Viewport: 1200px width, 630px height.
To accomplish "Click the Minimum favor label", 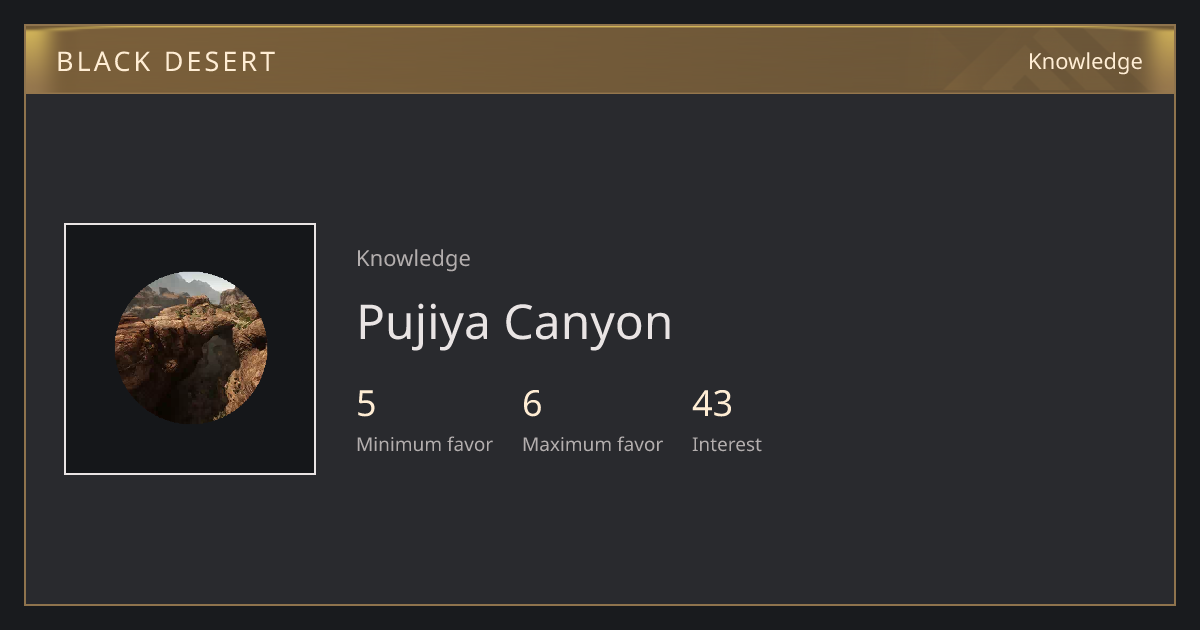I will pyautogui.click(x=424, y=444).
